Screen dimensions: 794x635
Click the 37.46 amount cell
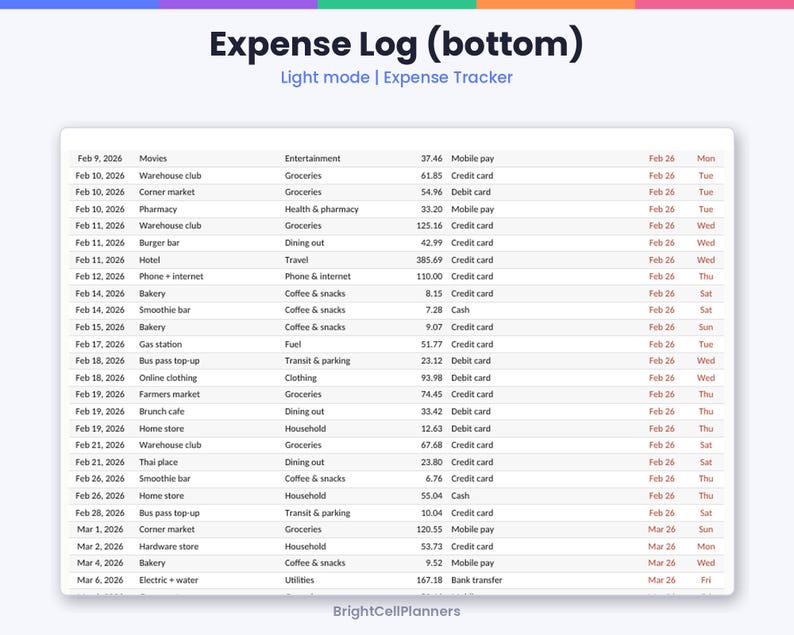pyautogui.click(x=431, y=158)
